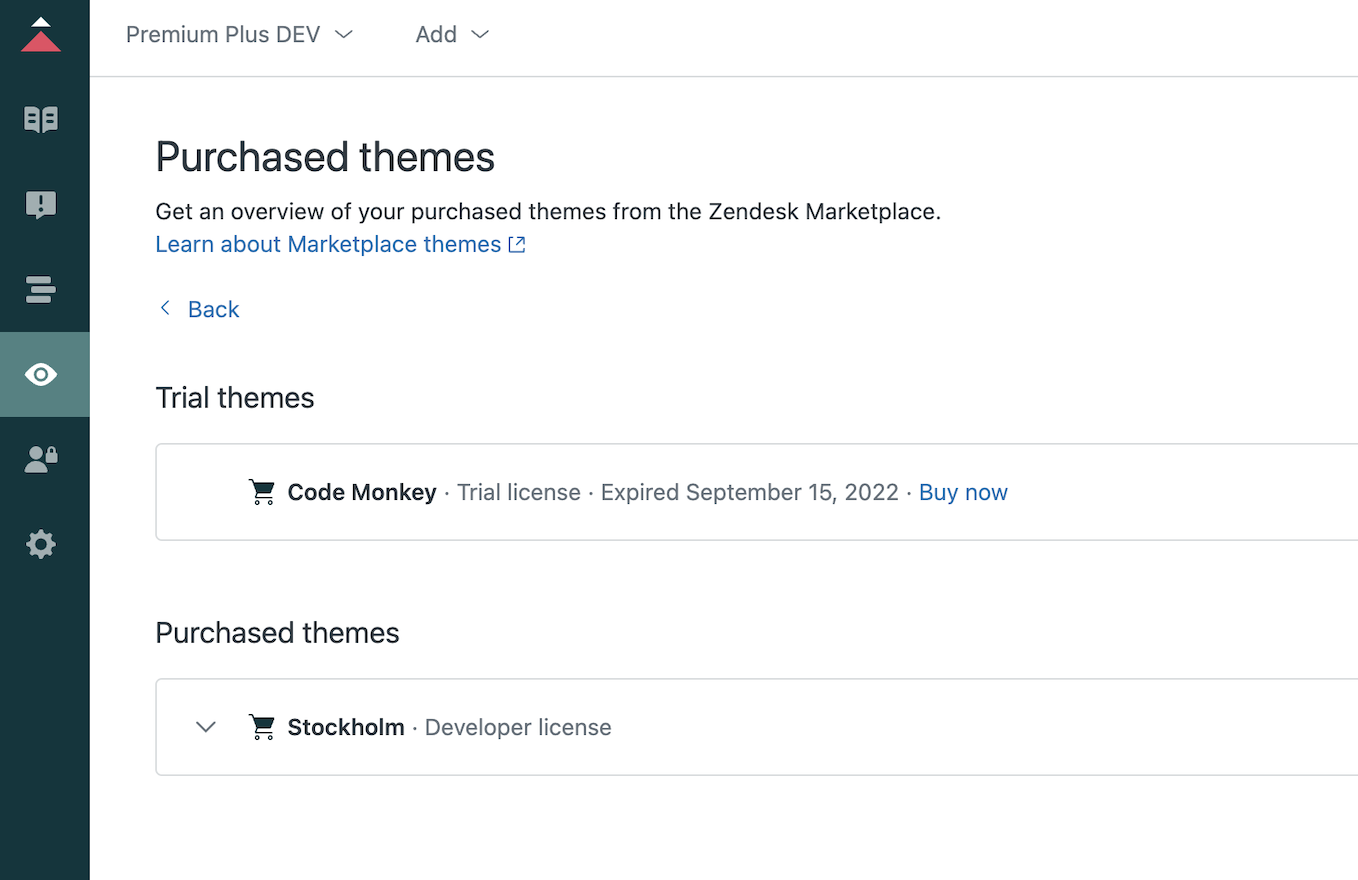Screen dimensions: 1358x880
Task: Open the Moderate content speech-bubble icon
Action: click(41, 205)
